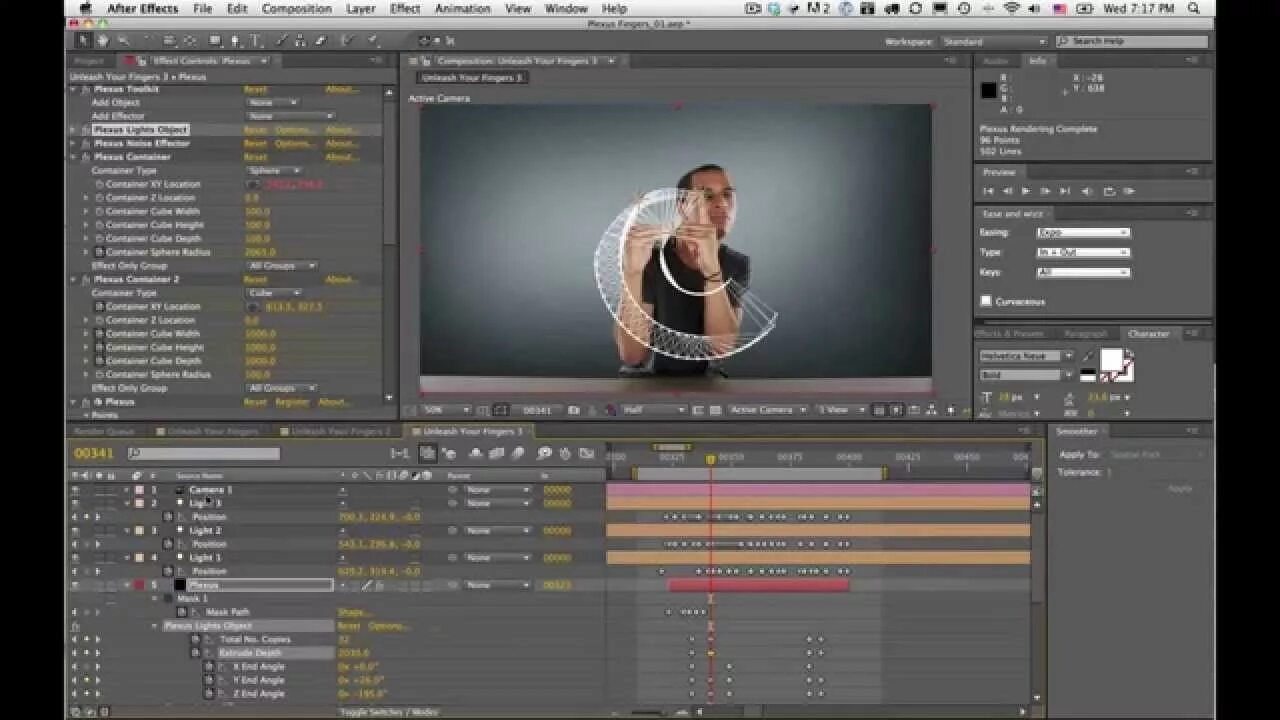Screen dimensions: 1280x720
Task: Open the Active Camera view dropdown
Action: [x=767, y=410]
